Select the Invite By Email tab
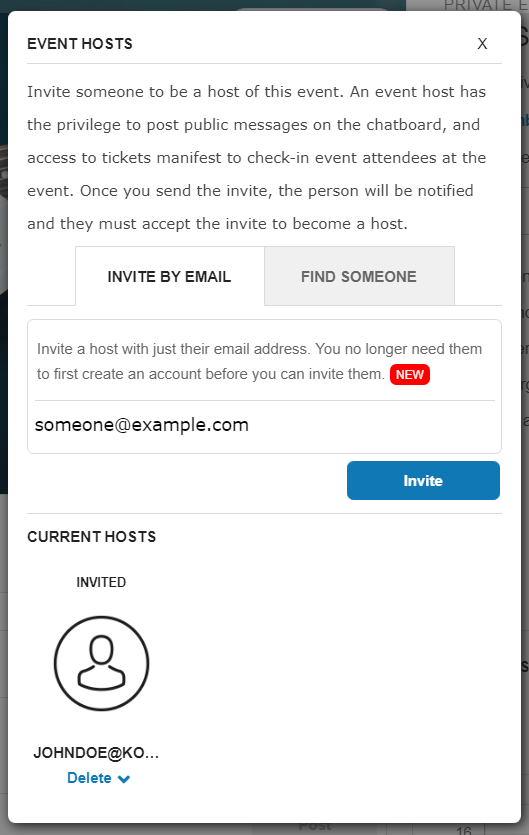The height and width of the screenshot is (835, 529). pos(169,276)
